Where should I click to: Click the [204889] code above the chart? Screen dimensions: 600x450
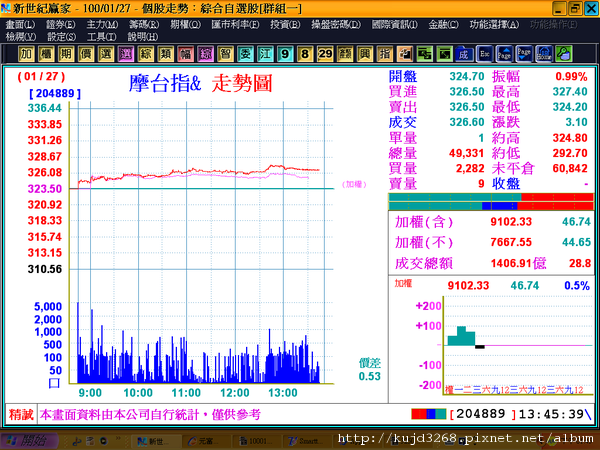(55, 93)
